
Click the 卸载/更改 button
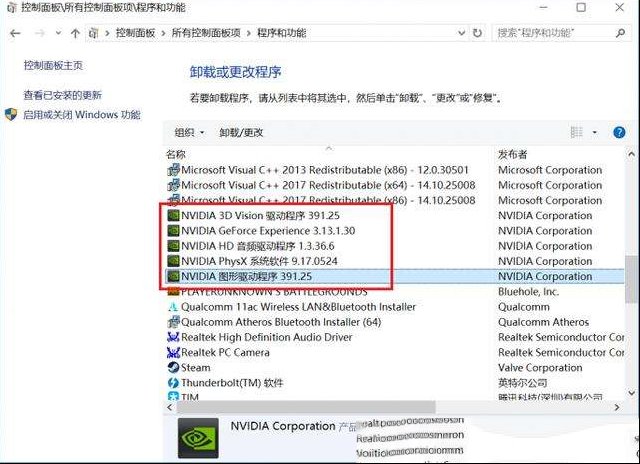pyautogui.click(x=241, y=132)
